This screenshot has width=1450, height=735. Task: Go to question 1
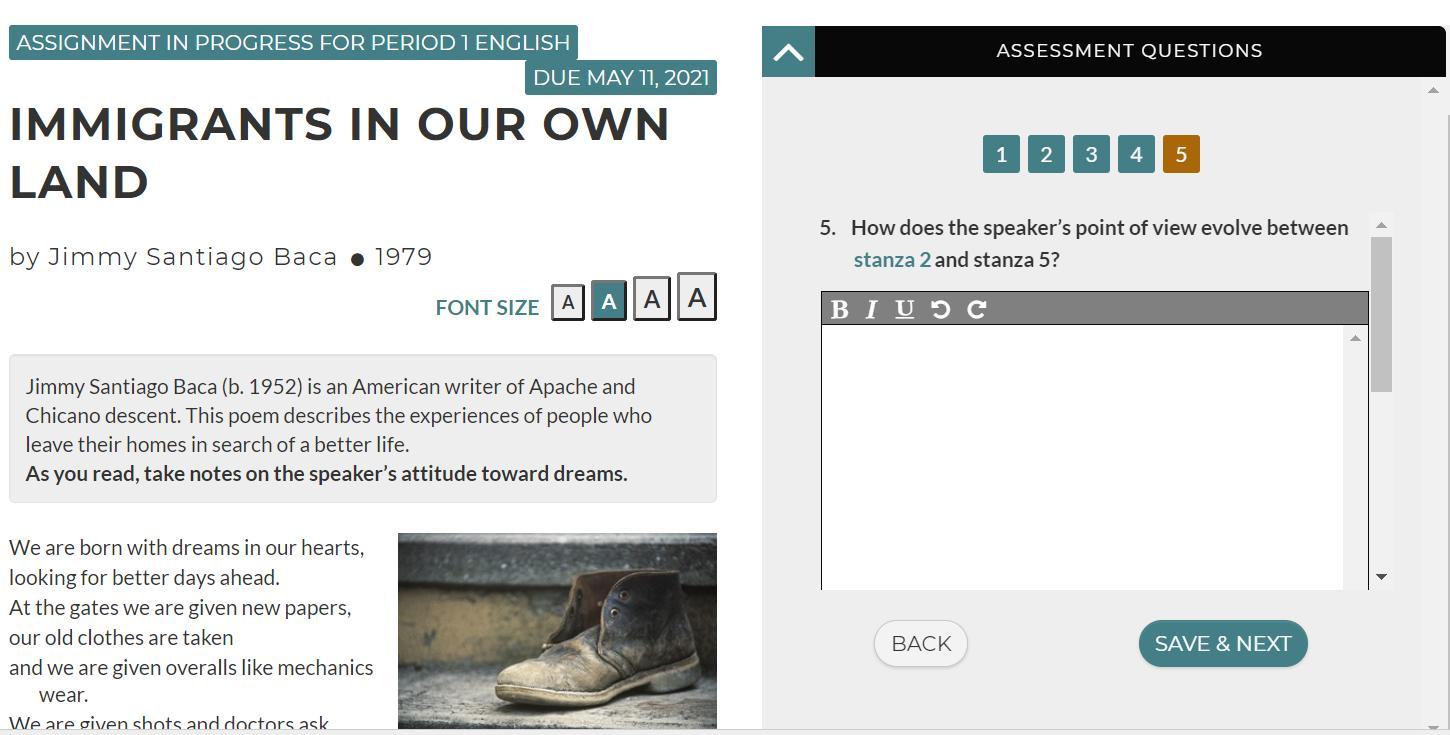[x=1001, y=154]
